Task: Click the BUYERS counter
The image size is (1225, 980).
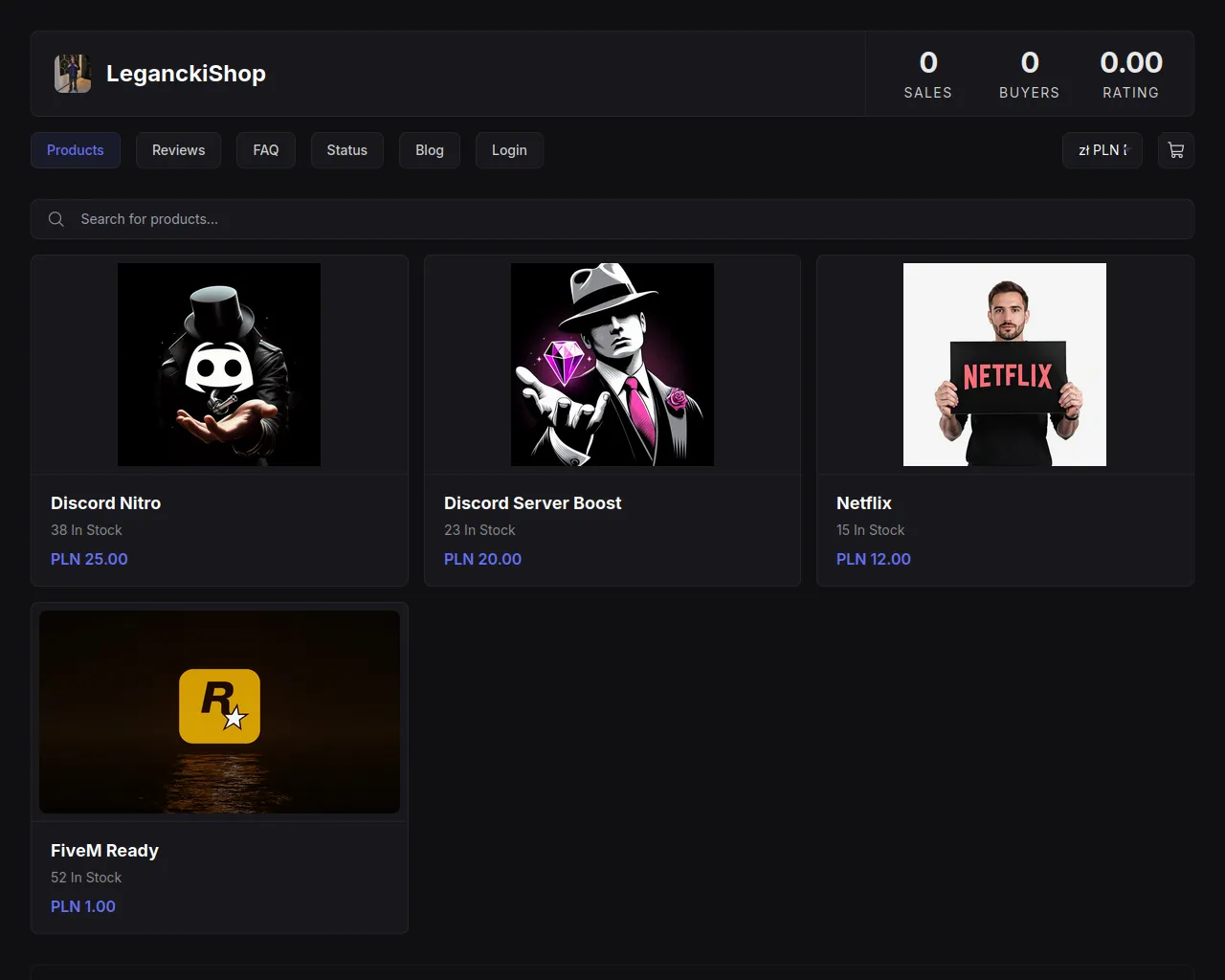Action: pos(1030,75)
